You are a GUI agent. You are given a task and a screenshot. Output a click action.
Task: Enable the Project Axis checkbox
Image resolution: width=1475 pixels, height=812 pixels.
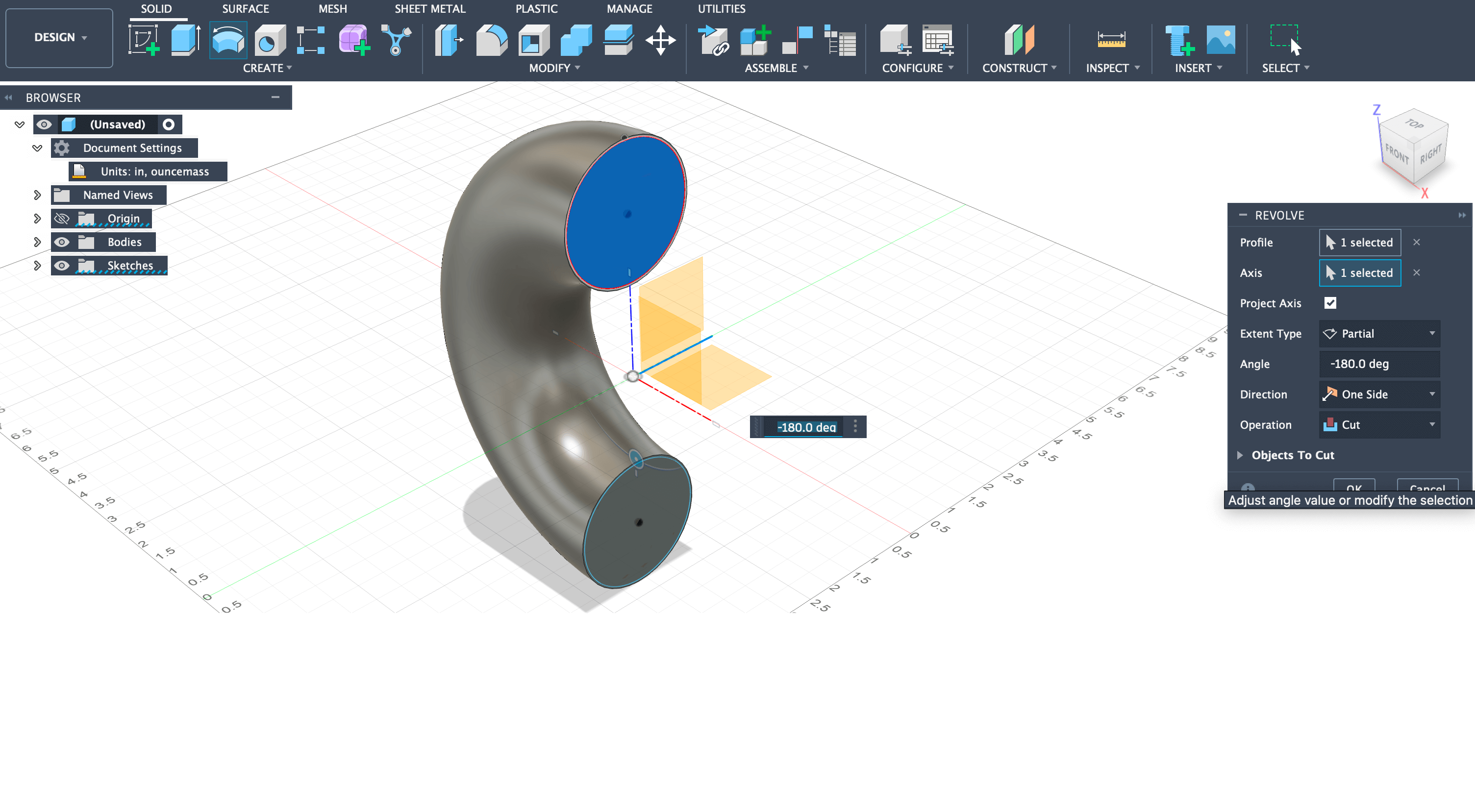pos(1331,303)
